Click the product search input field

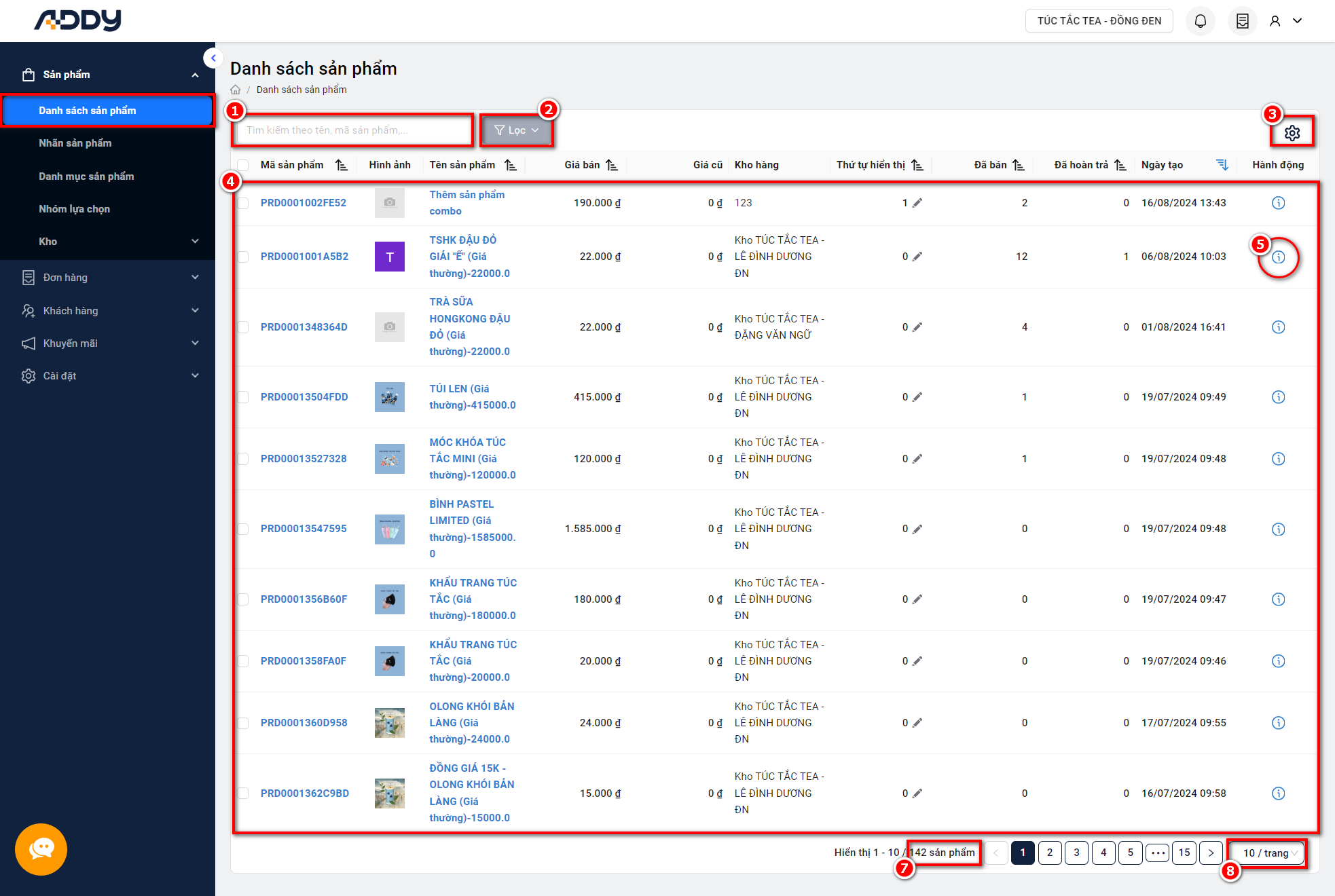point(353,130)
